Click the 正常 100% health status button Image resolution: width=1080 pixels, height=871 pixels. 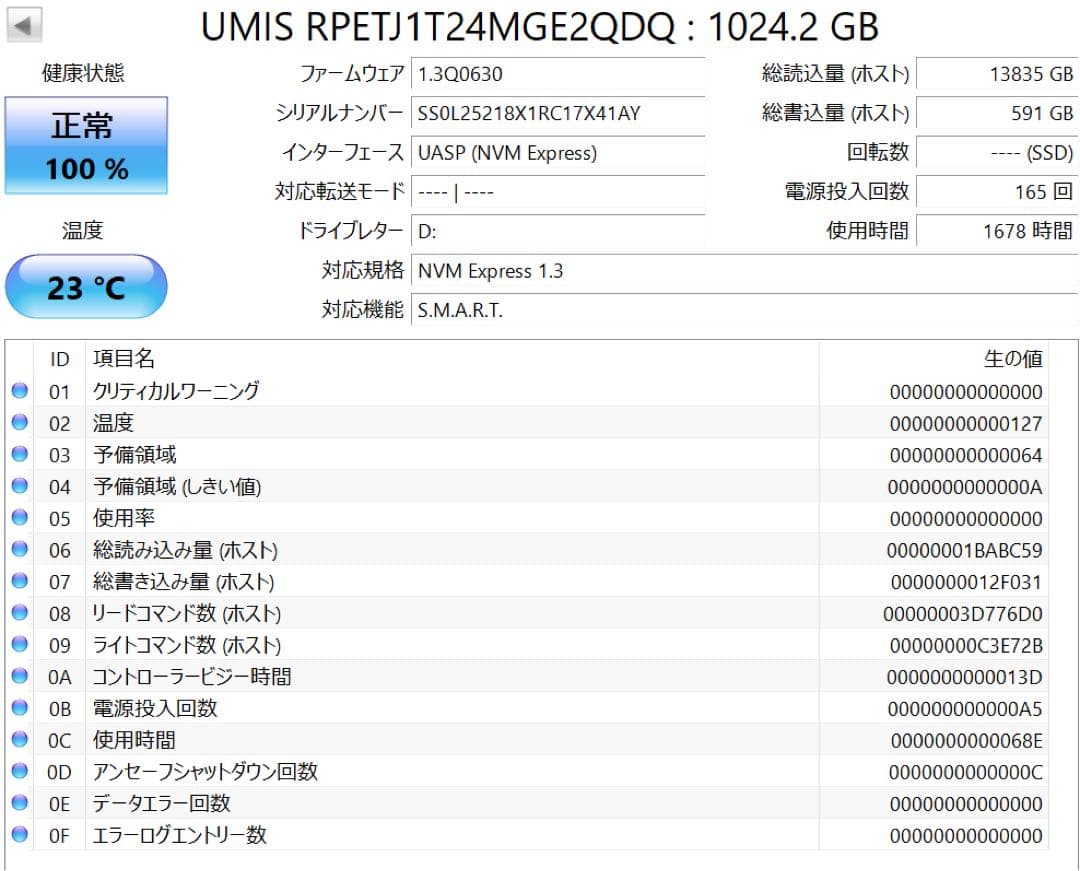pos(85,143)
